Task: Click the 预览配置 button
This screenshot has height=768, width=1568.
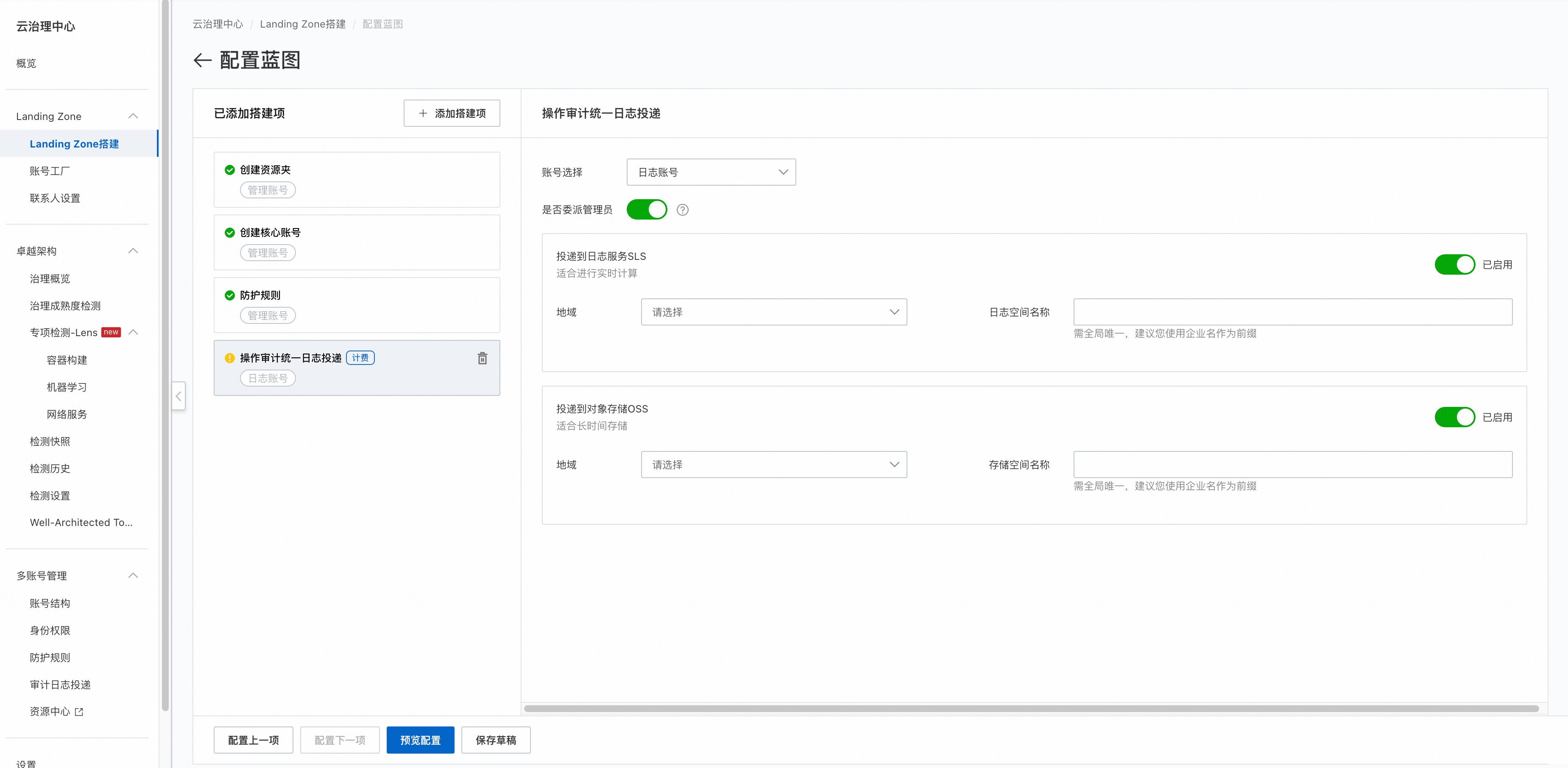Action: point(420,740)
